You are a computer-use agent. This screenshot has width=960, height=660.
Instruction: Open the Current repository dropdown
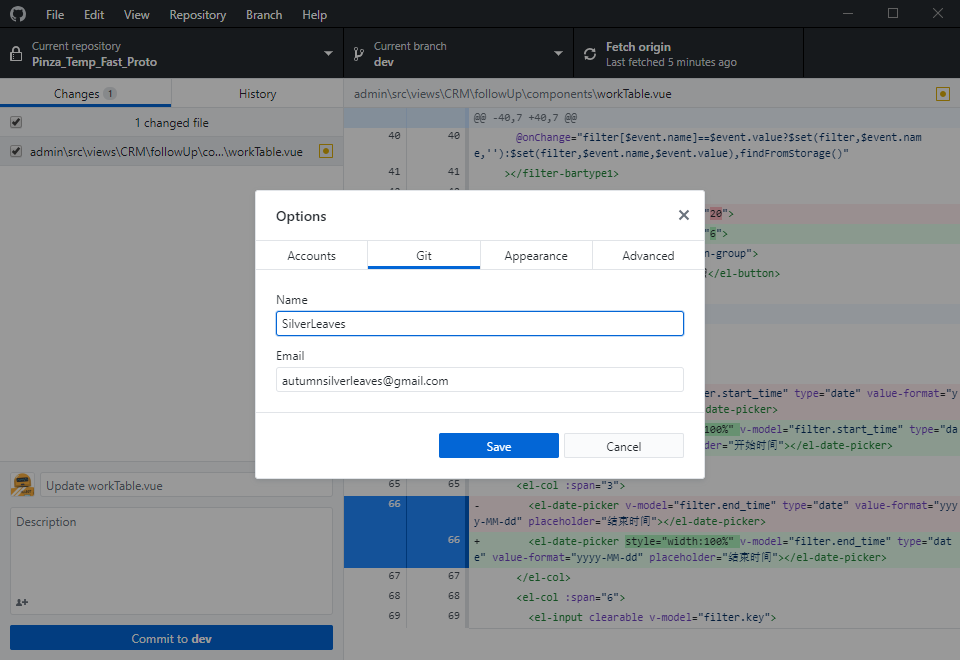coord(326,53)
